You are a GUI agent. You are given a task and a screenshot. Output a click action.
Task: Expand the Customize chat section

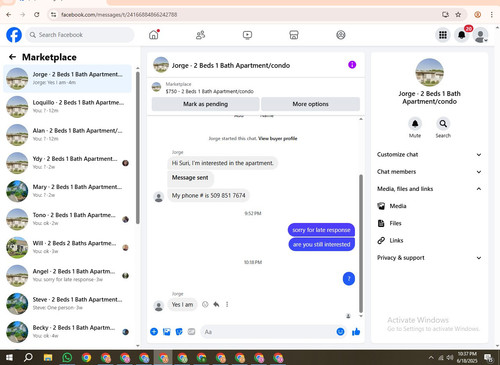pyautogui.click(x=429, y=154)
